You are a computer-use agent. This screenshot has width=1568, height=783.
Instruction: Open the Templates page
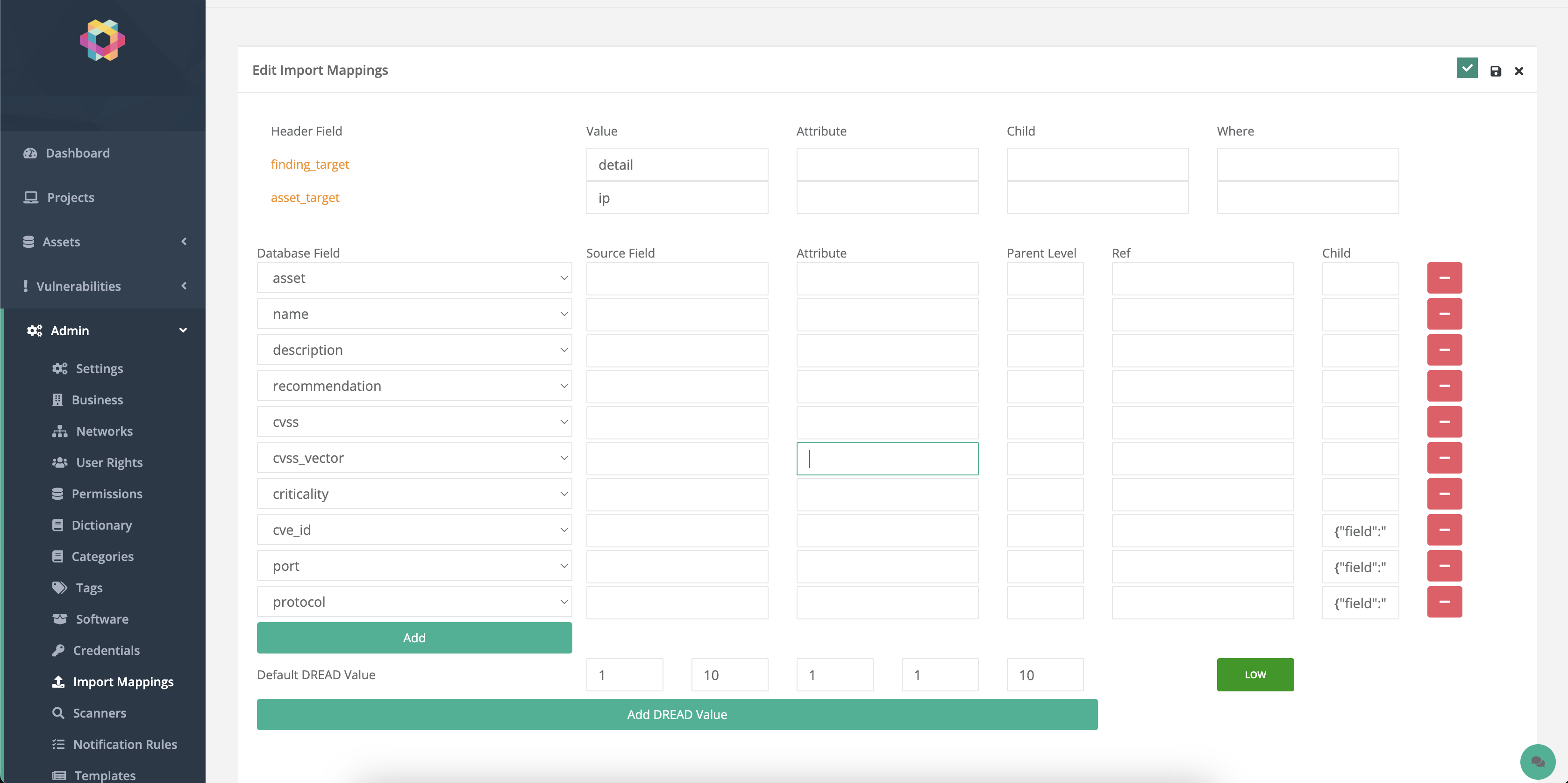click(x=105, y=776)
